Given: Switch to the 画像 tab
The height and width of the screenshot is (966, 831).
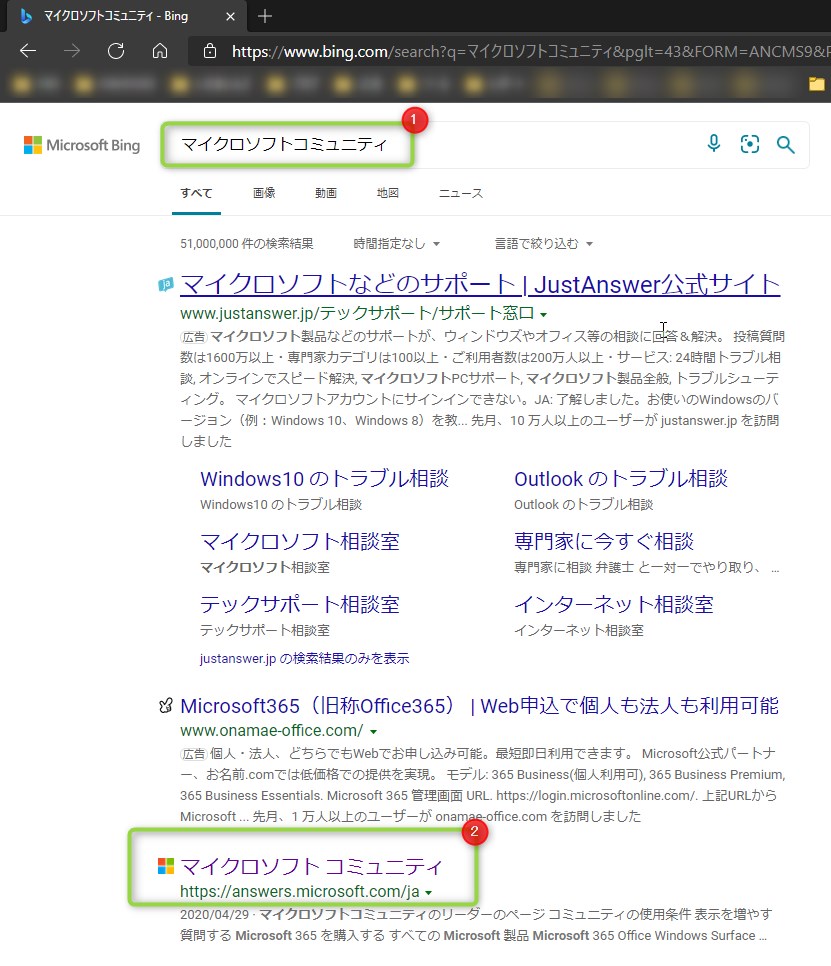Looking at the screenshot, I should pos(264,193).
